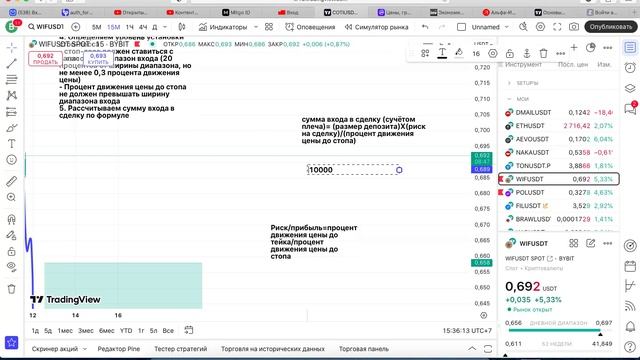Screen dimensions: 640x360
Task: Hide all drawings with eye icon
Action: point(11,267)
